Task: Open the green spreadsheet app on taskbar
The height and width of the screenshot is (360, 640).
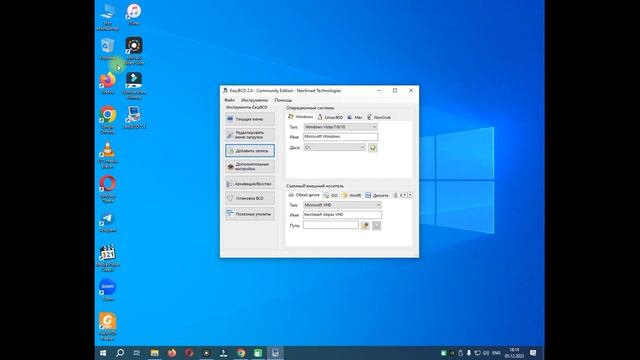Action: (x=258, y=353)
